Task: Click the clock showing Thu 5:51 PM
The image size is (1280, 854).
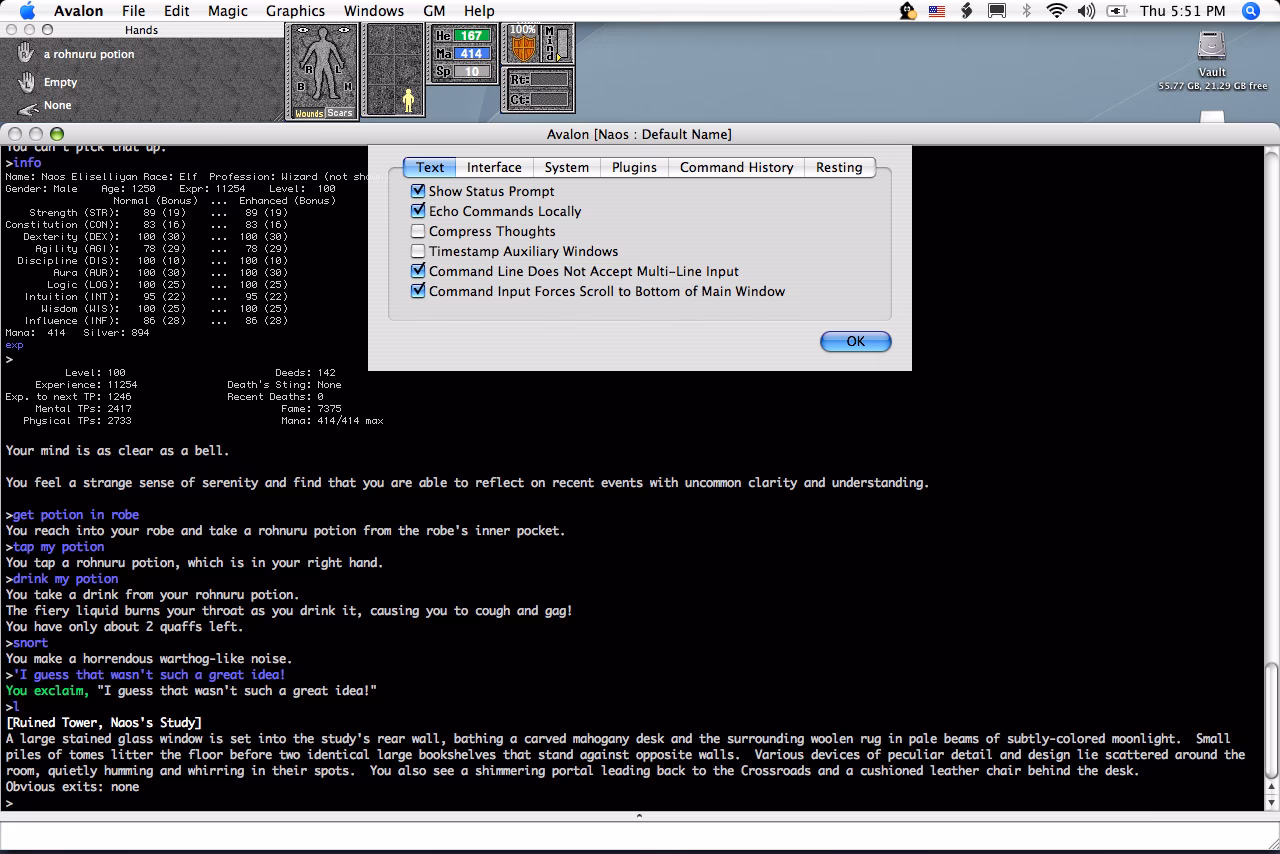Action: (x=1182, y=11)
